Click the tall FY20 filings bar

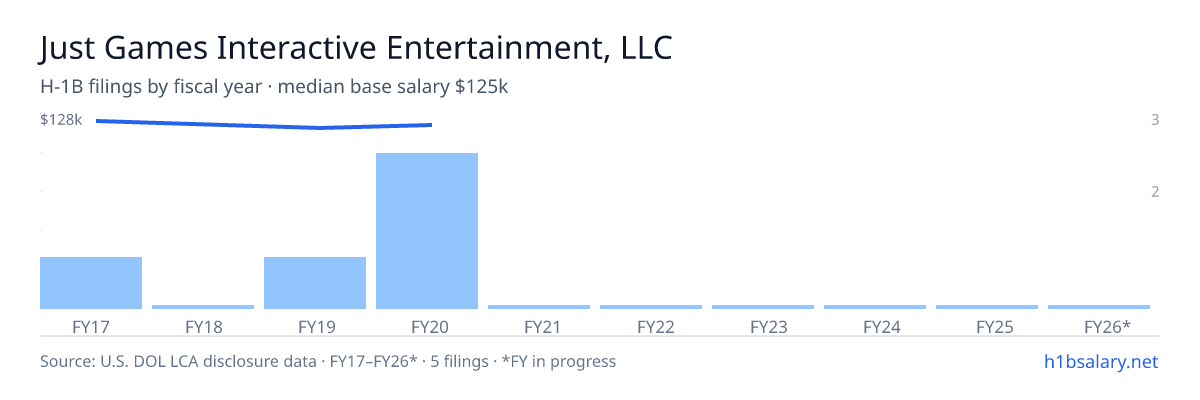coord(427,231)
